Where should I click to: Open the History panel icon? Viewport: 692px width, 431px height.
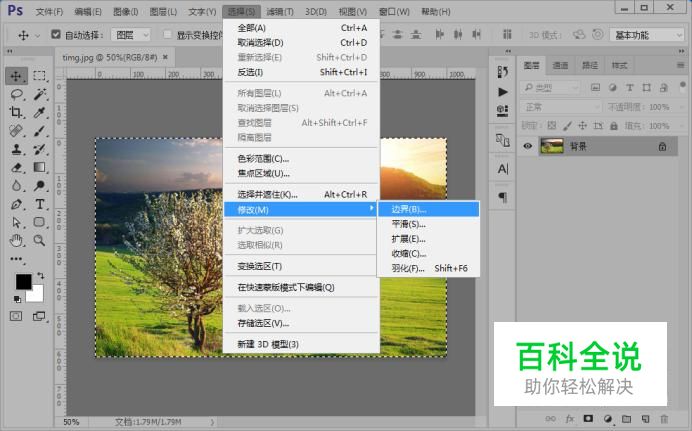coord(503,72)
